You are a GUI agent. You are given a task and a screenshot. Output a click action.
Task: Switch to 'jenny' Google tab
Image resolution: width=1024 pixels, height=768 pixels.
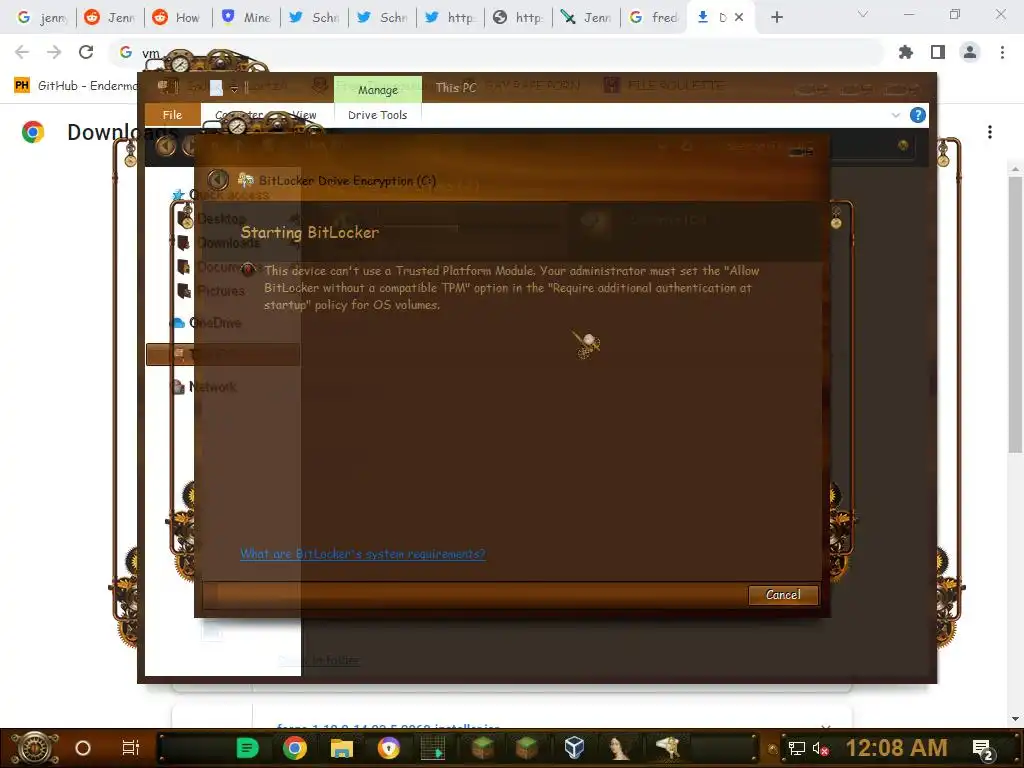pos(40,18)
